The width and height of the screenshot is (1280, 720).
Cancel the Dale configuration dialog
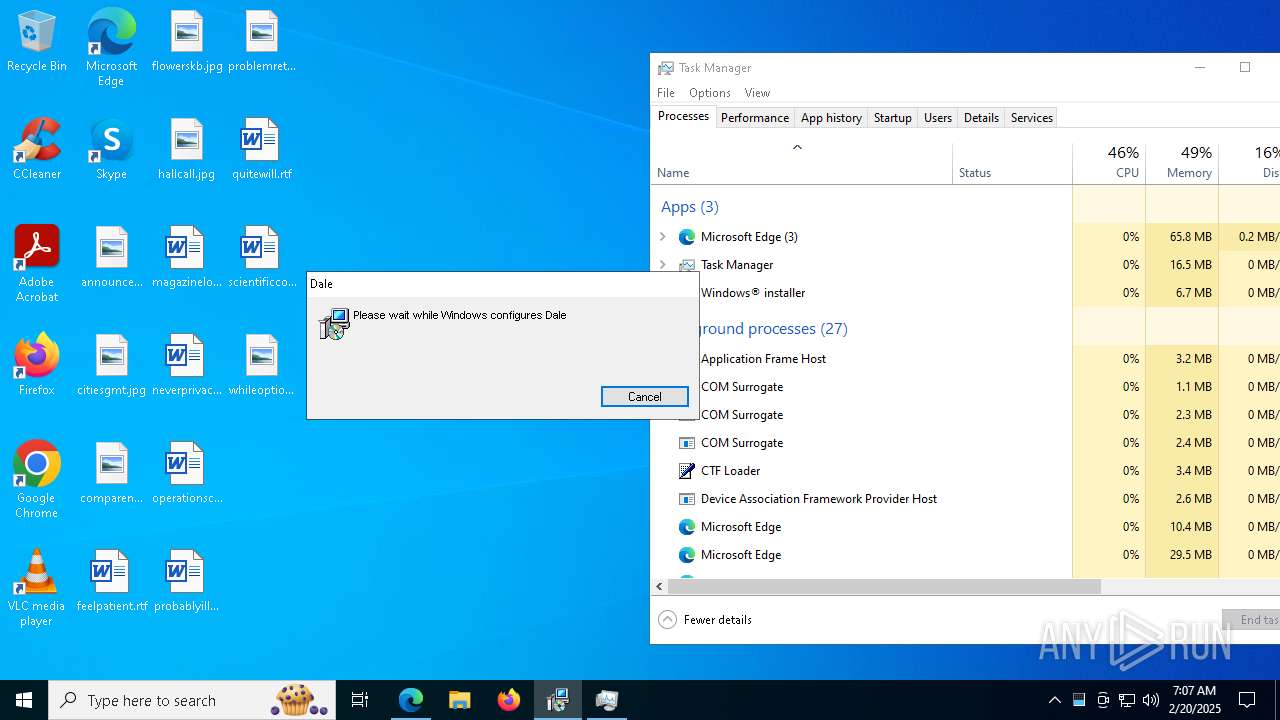pos(645,397)
